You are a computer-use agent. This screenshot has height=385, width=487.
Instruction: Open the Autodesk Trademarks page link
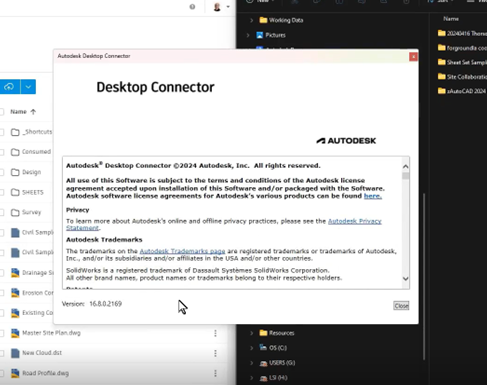pos(182,251)
